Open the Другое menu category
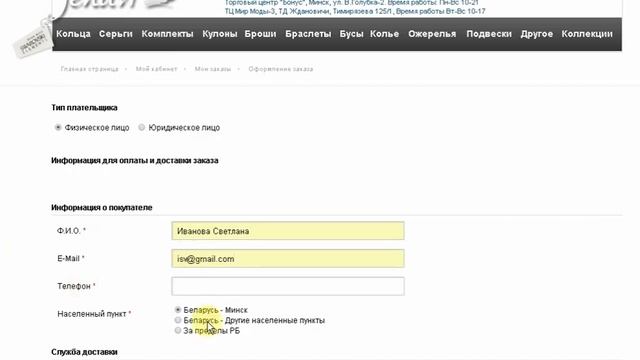Screen dimensions: 640x360 point(537,34)
